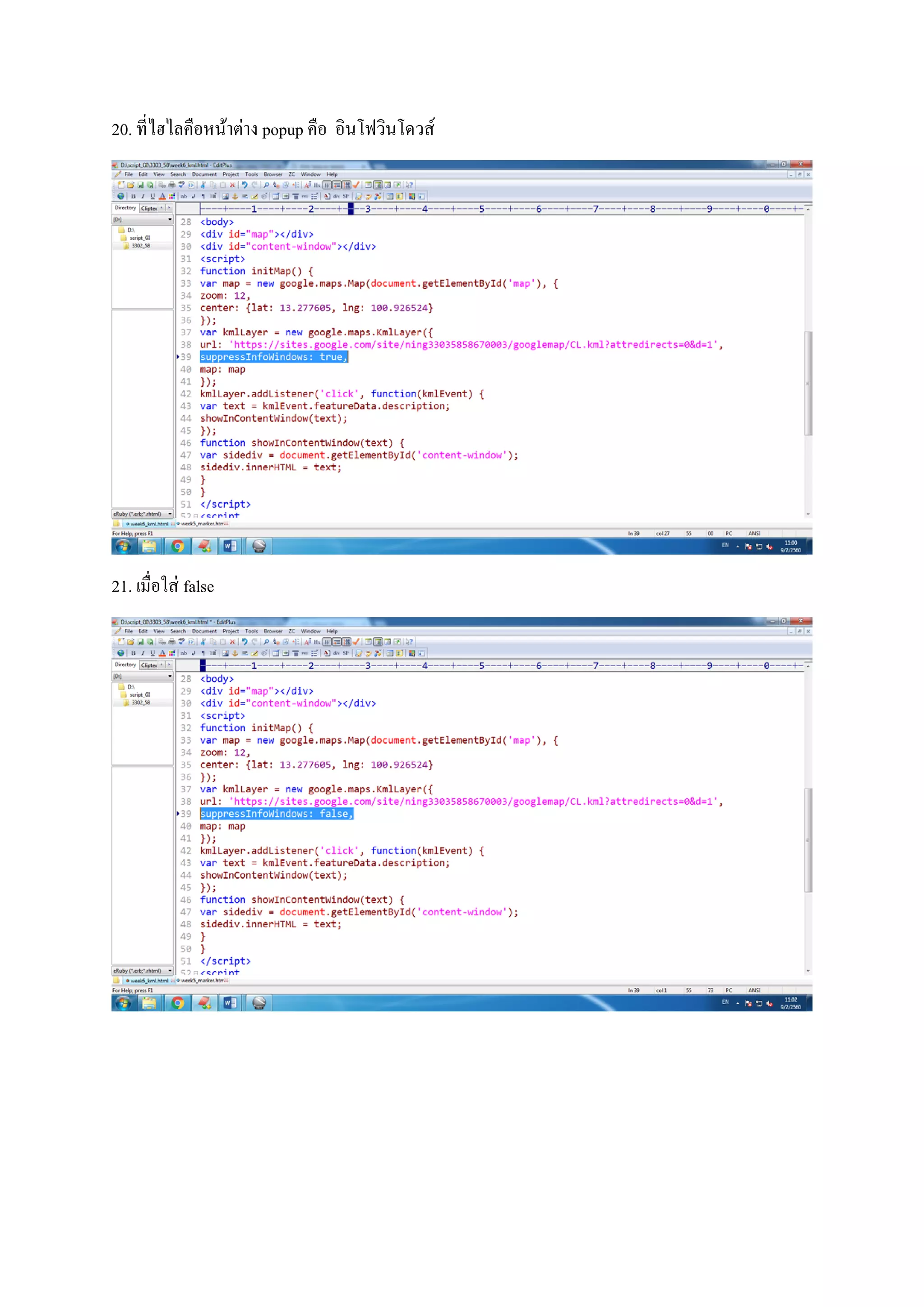
Task: Open Search menu in step 20 EditPlus
Action: pyautogui.click(x=178, y=174)
